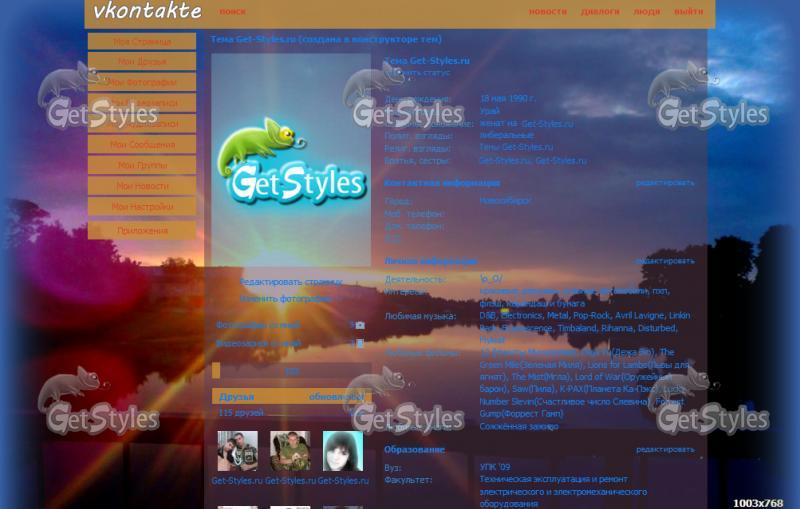Image resolution: width=800 pixels, height=509 pixels.
Task: Click the vkontakte logo in the header
Action: click(147, 12)
